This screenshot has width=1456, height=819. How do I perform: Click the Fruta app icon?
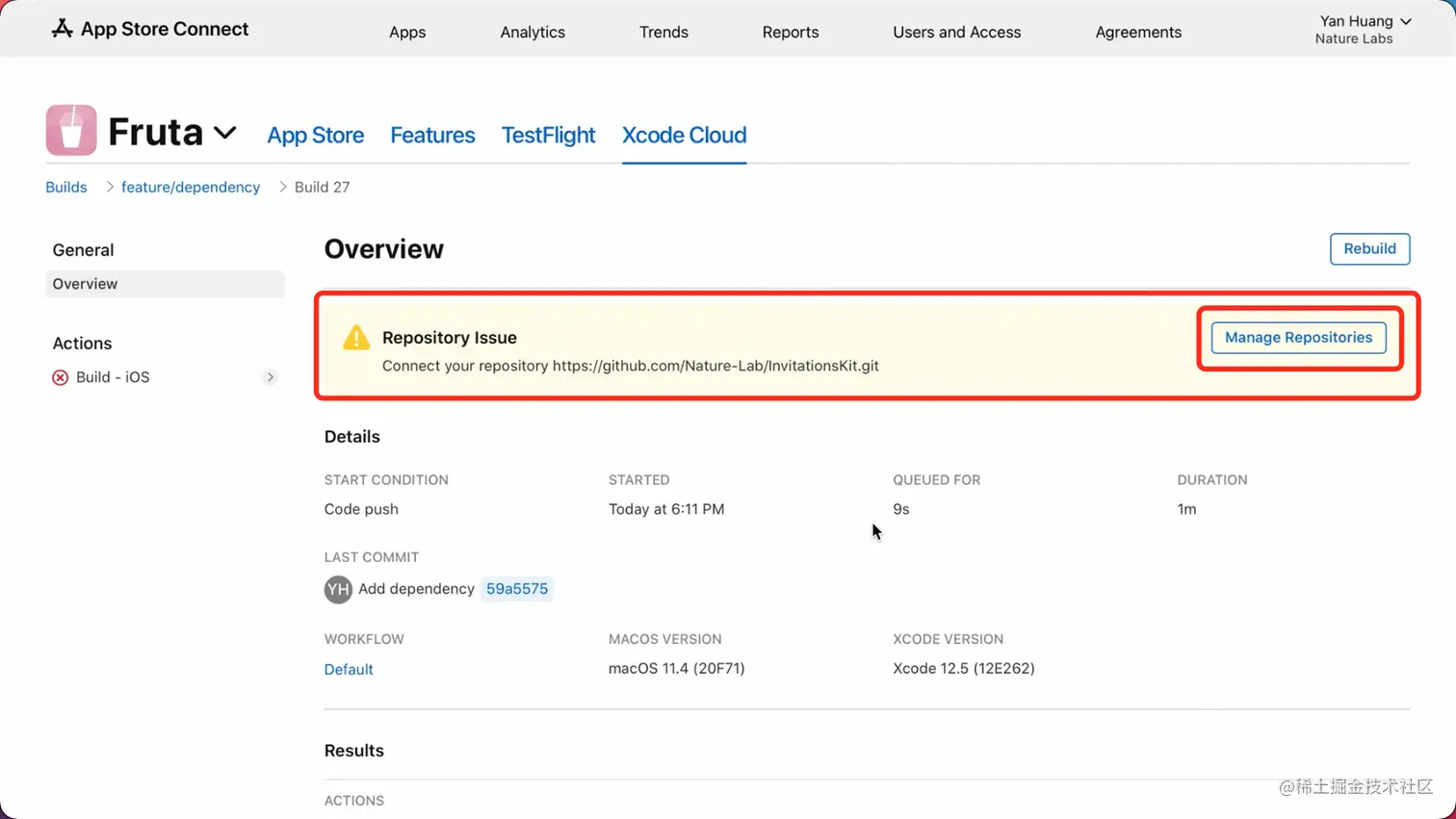click(x=71, y=130)
